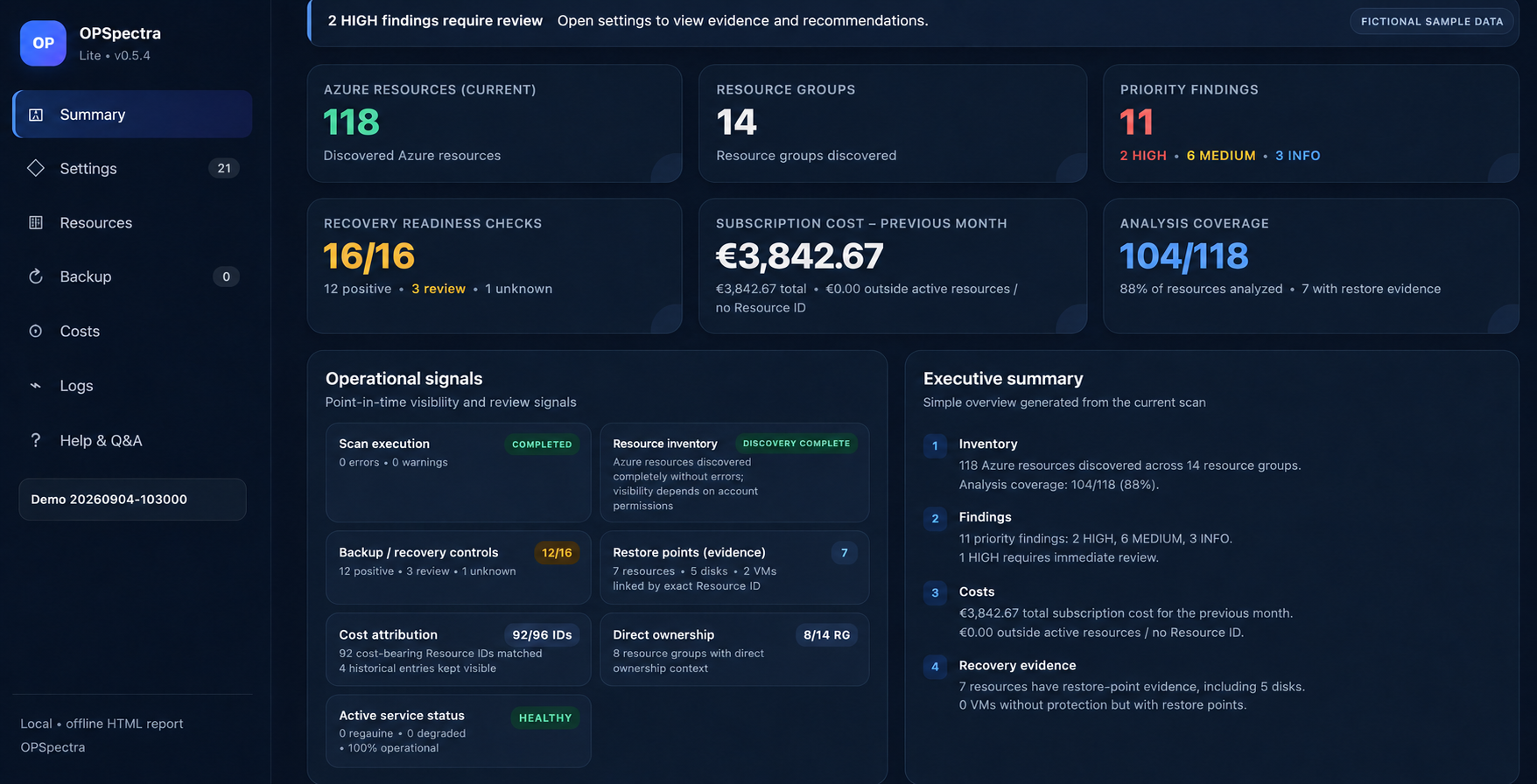
Task: Click the restore points 7 badge
Action: pos(844,553)
